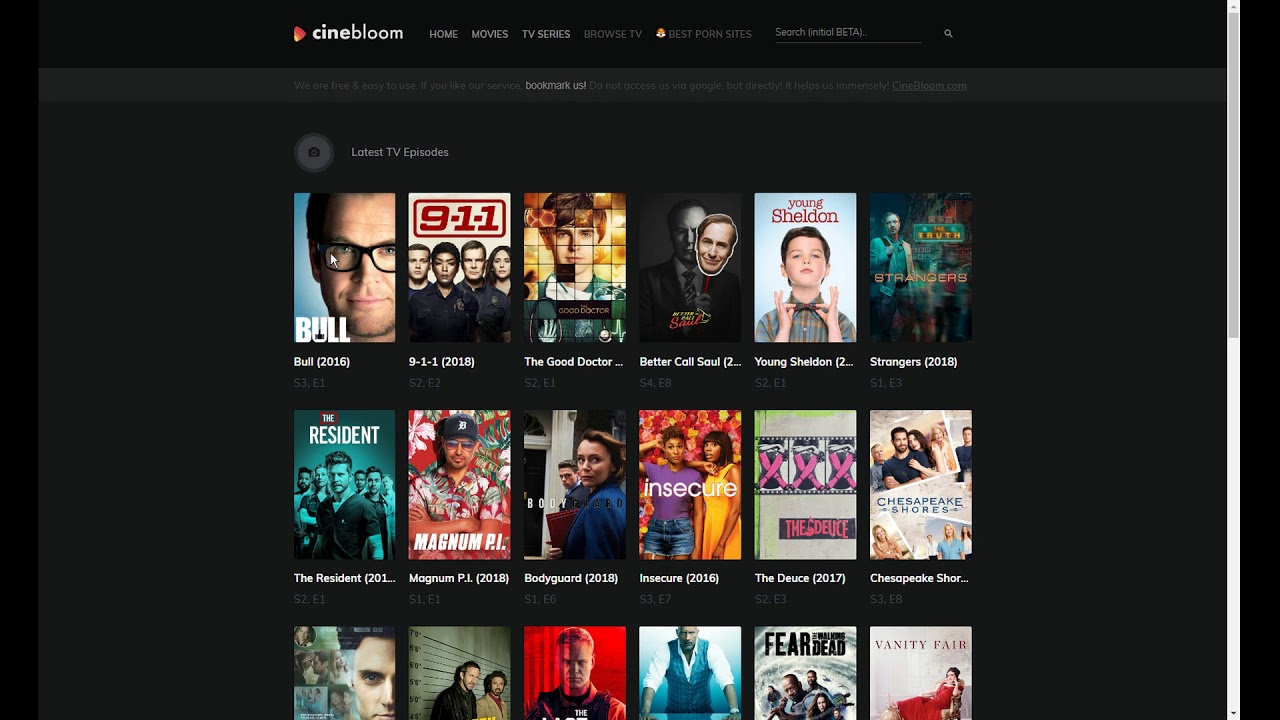
Task: Click the cinebloom logo
Action: click(348, 33)
